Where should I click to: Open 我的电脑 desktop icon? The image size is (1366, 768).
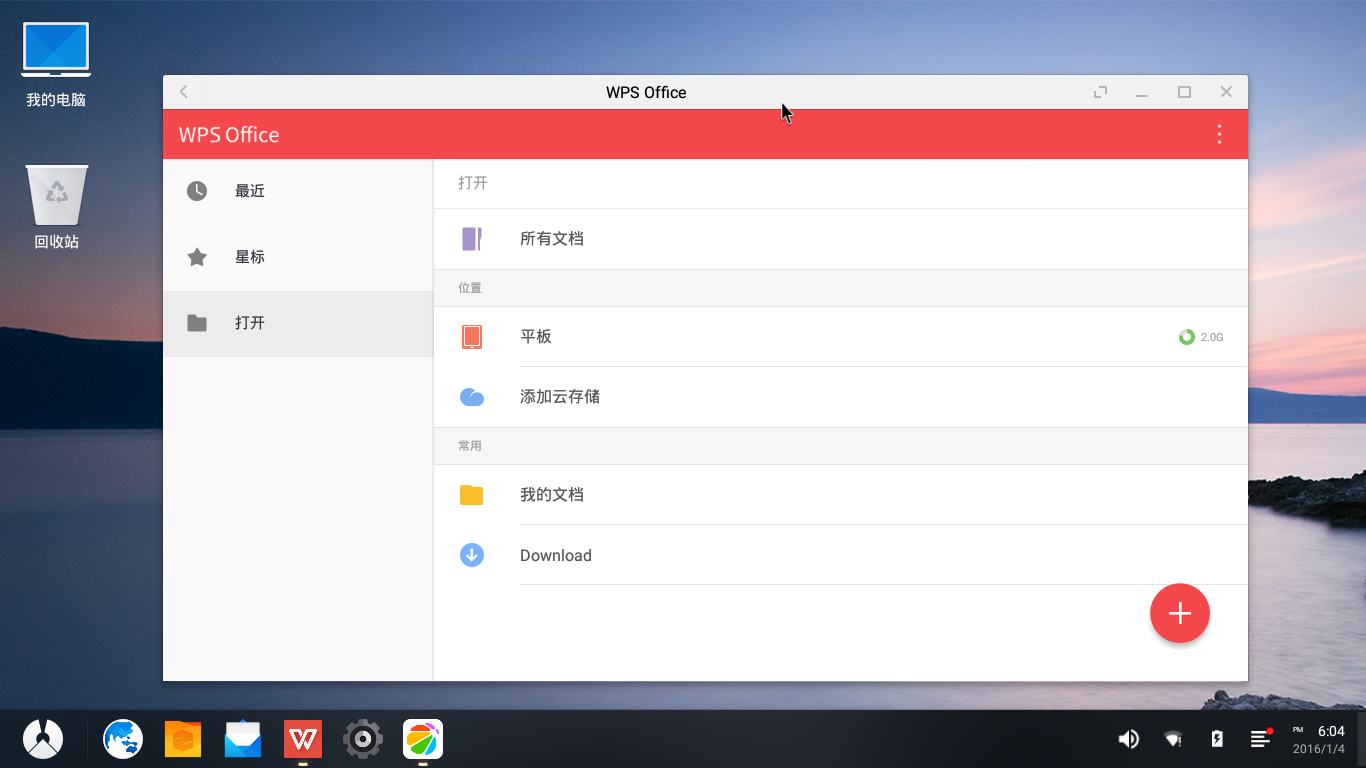click(56, 64)
